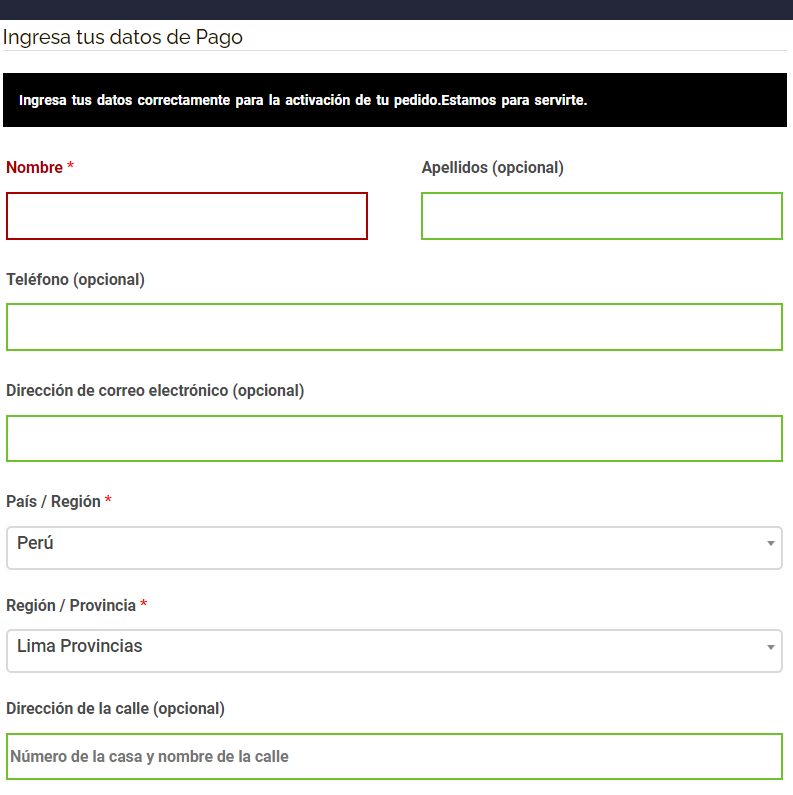Click the Dirección de la calle label
Image resolution: width=793 pixels, height=795 pixels.
coord(115,709)
